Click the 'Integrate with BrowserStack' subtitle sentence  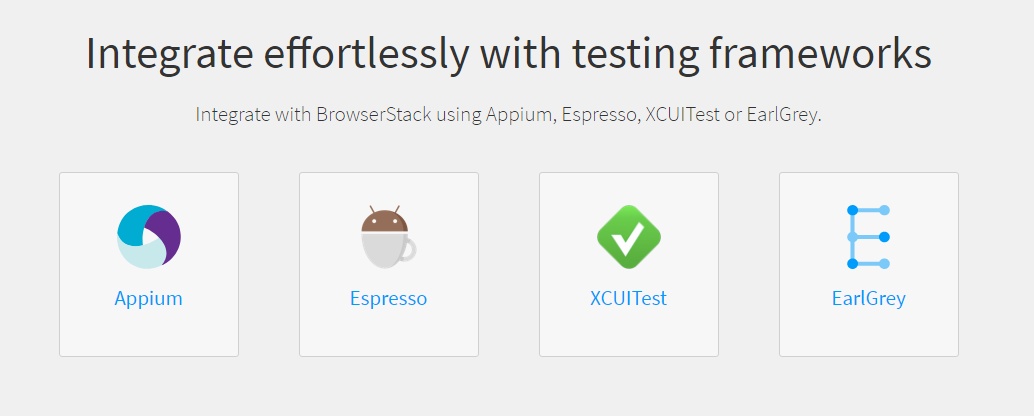pyautogui.click(x=508, y=115)
